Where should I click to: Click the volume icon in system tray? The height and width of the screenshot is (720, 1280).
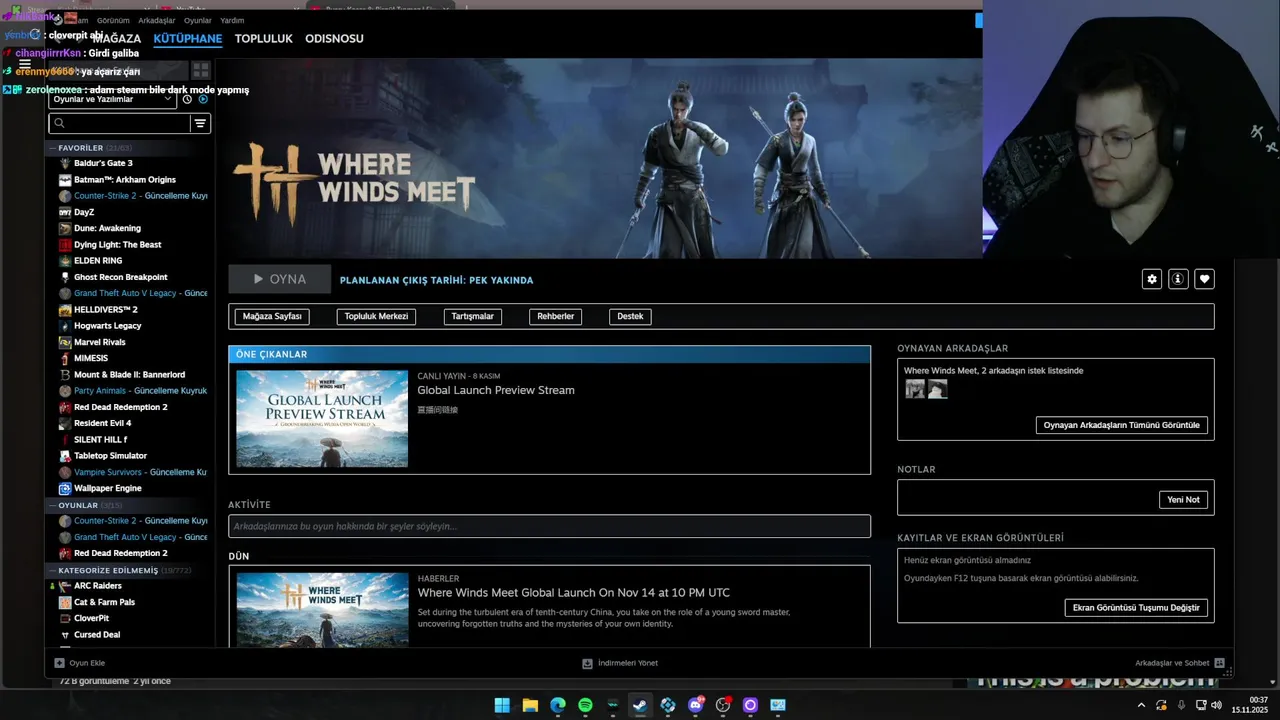[x=1216, y=705]
